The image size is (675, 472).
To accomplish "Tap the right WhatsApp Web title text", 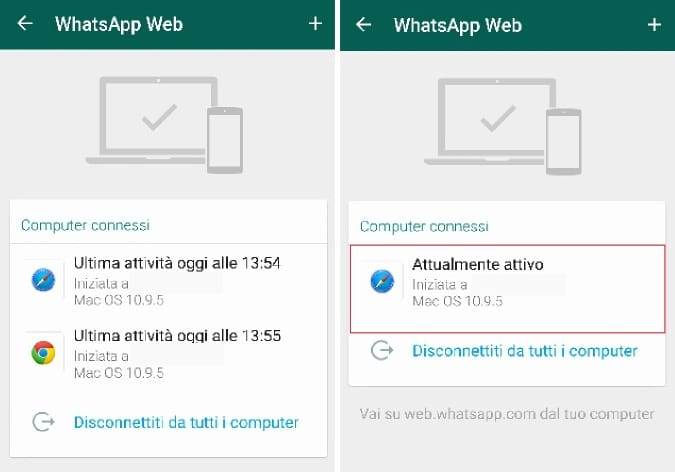I will [x=458, y=25].
